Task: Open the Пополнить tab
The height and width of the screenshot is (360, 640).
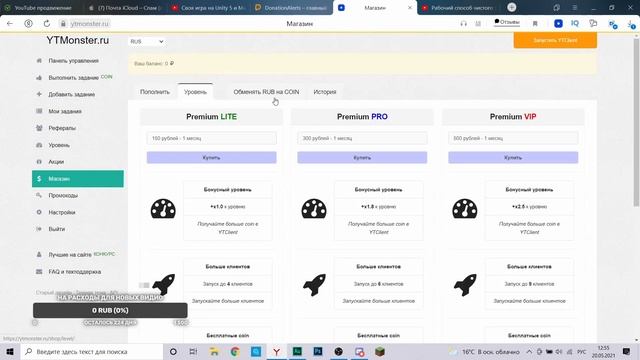Action: tap(155, 92)
